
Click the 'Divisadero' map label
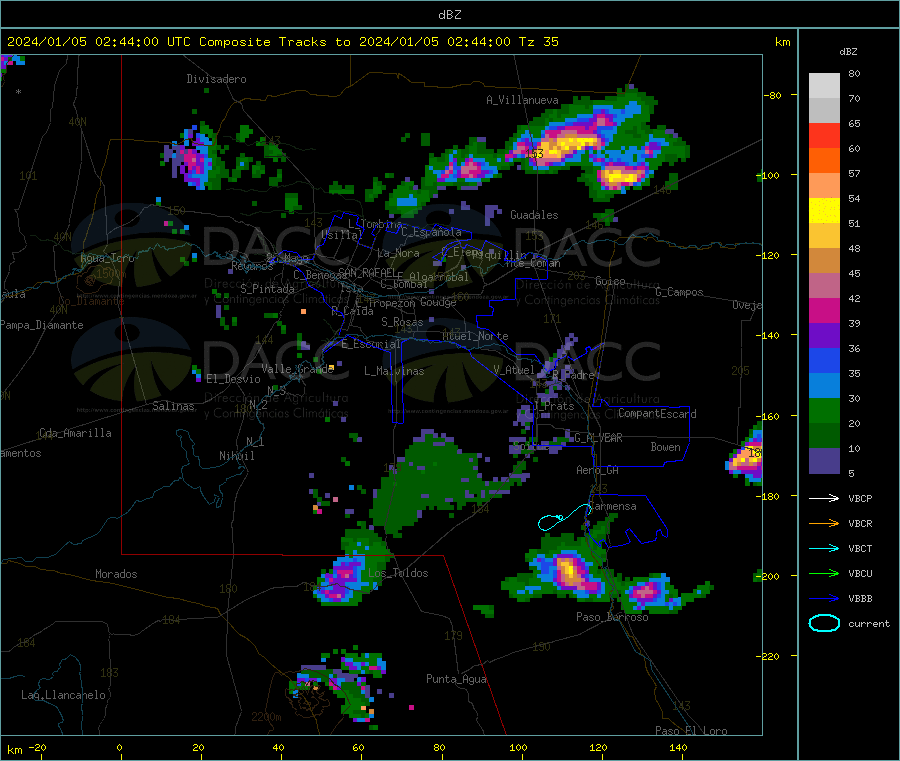216,79
